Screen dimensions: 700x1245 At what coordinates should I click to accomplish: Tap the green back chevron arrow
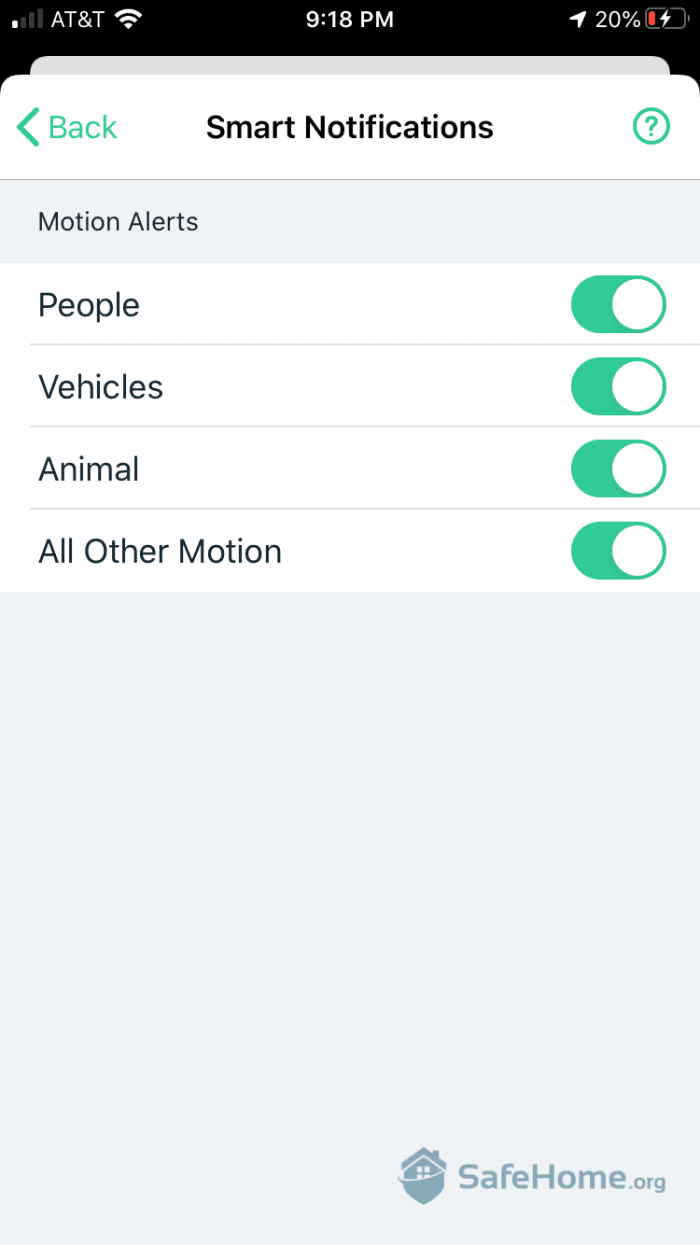(x=28, y=128)
